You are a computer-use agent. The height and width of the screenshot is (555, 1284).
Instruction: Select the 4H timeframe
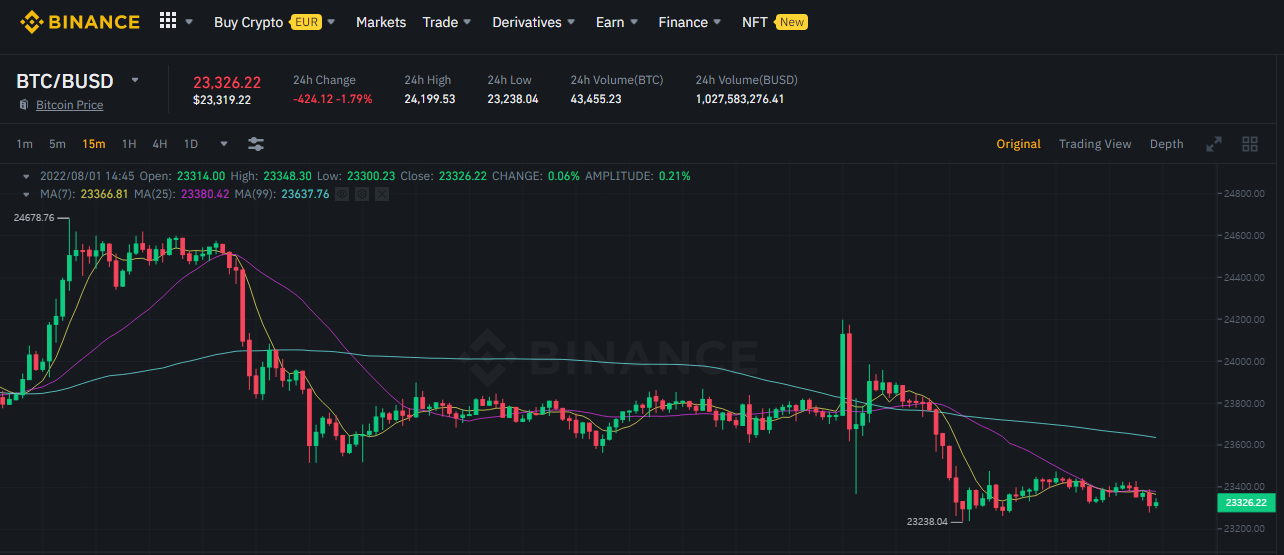pyautogui.click(x=160, y=144)
